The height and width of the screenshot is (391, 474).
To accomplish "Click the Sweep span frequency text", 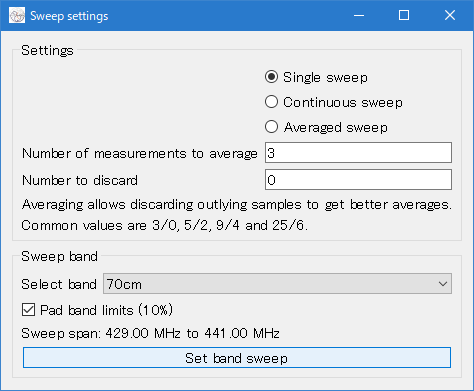I will tap(150, 333).
